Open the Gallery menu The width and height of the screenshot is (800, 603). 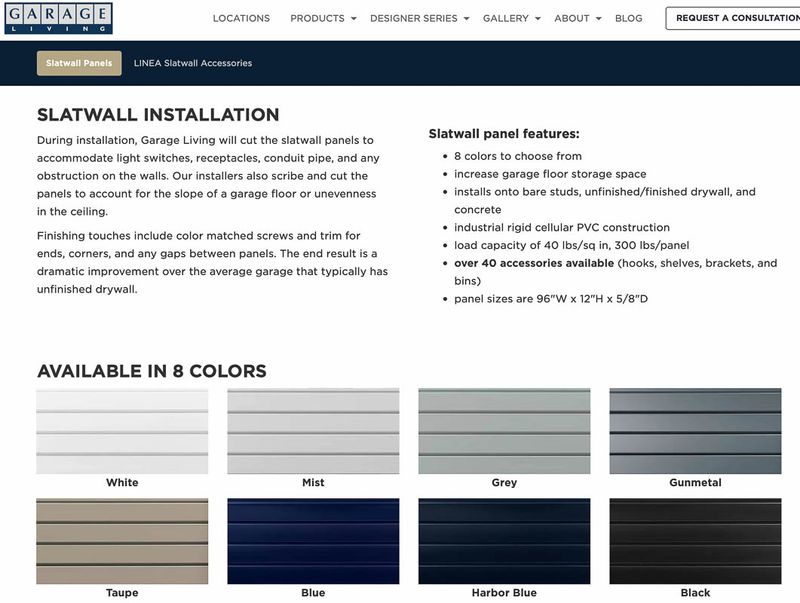pos(506,18)
